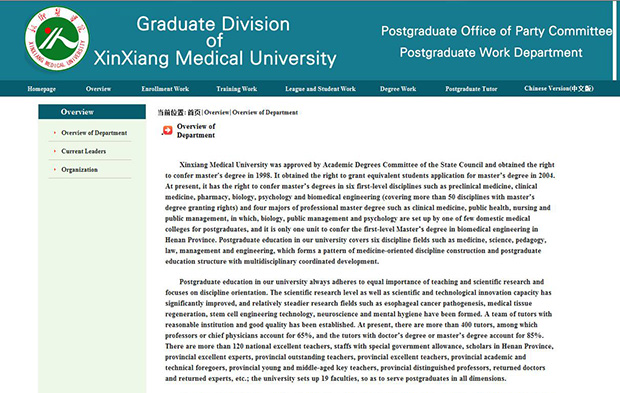Open the Postgraduate Tutor menu item
The width and height of the screenshot is (620, 393).
pyautogui.click(x=471, y=89)
